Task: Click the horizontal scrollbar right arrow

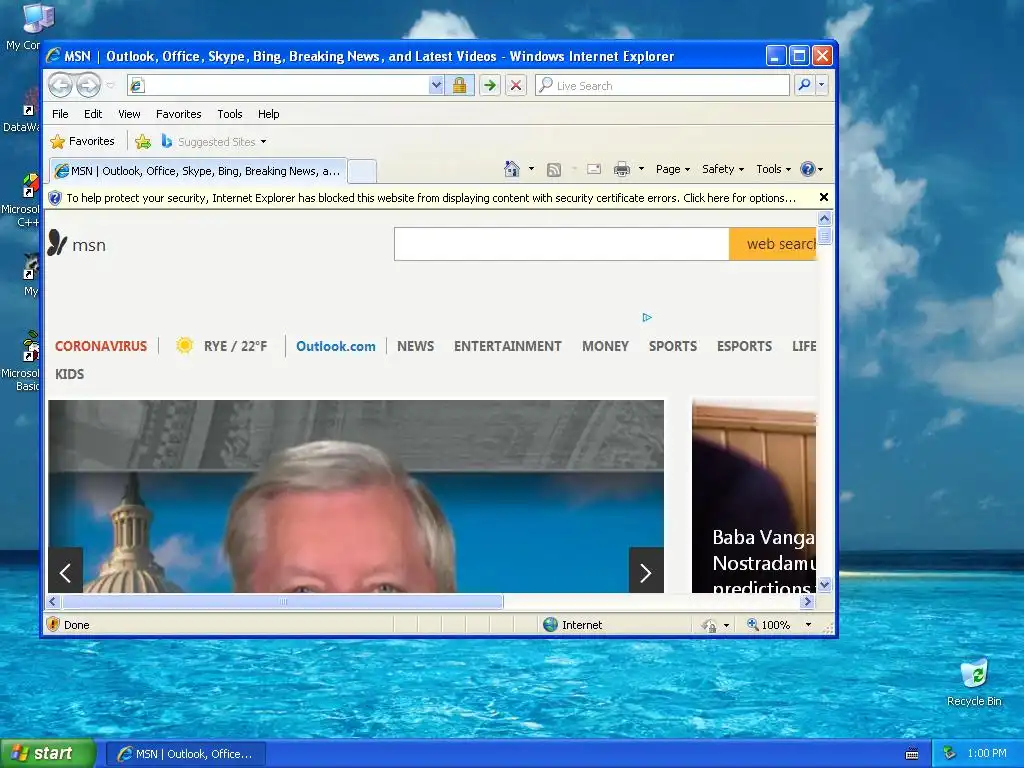Action: (x=808, y=601)
